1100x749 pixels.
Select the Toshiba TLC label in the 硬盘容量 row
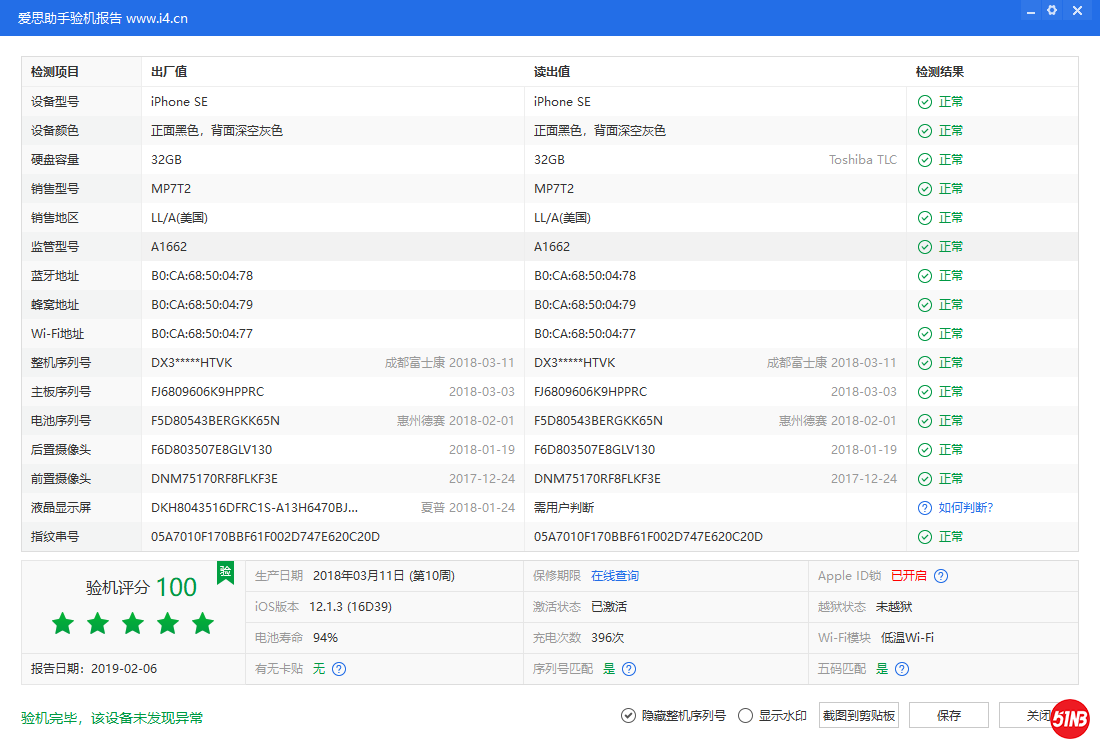[862, 159]
